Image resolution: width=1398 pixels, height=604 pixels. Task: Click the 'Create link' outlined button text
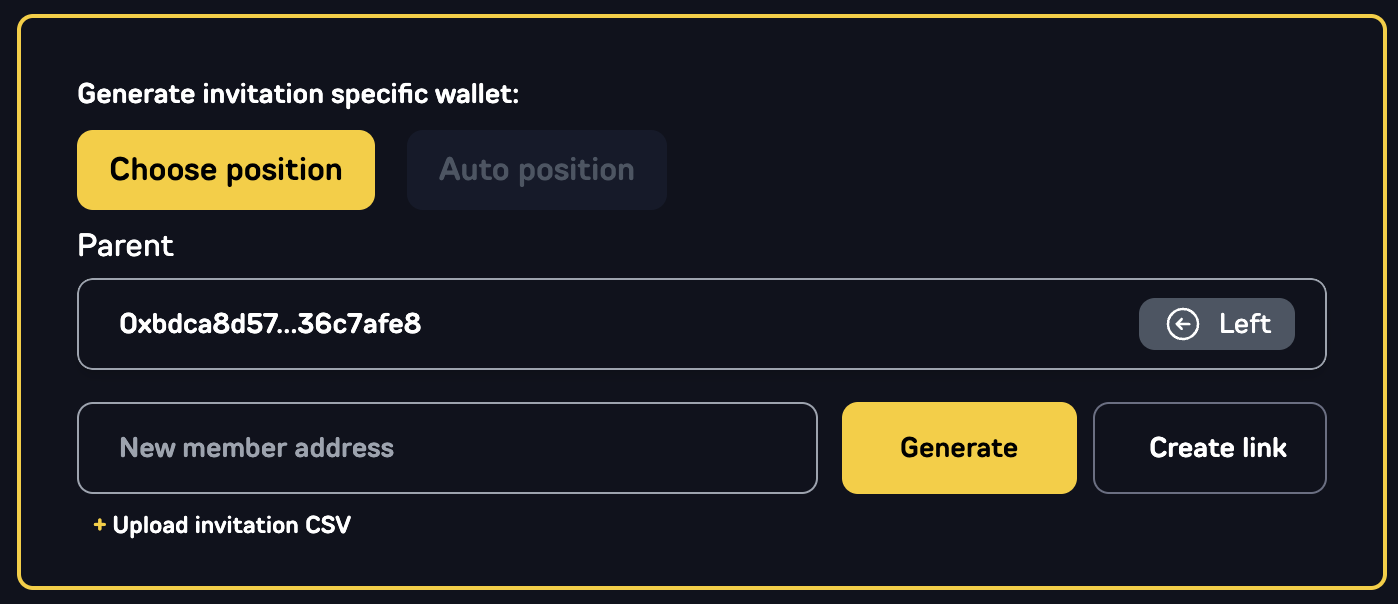pos(1218,448)
